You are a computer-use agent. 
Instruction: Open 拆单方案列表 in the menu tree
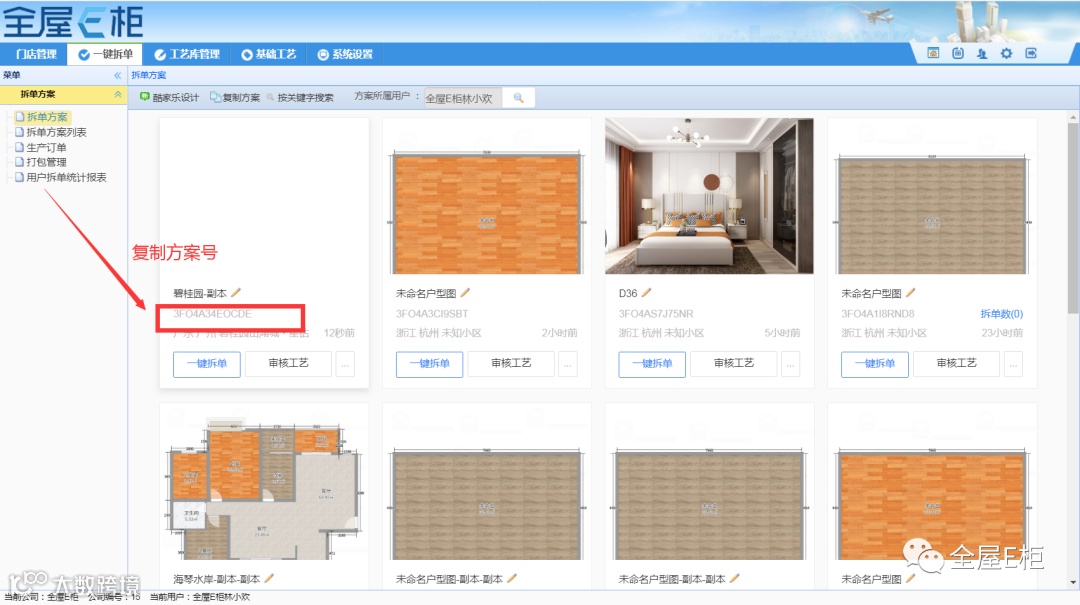51,132
